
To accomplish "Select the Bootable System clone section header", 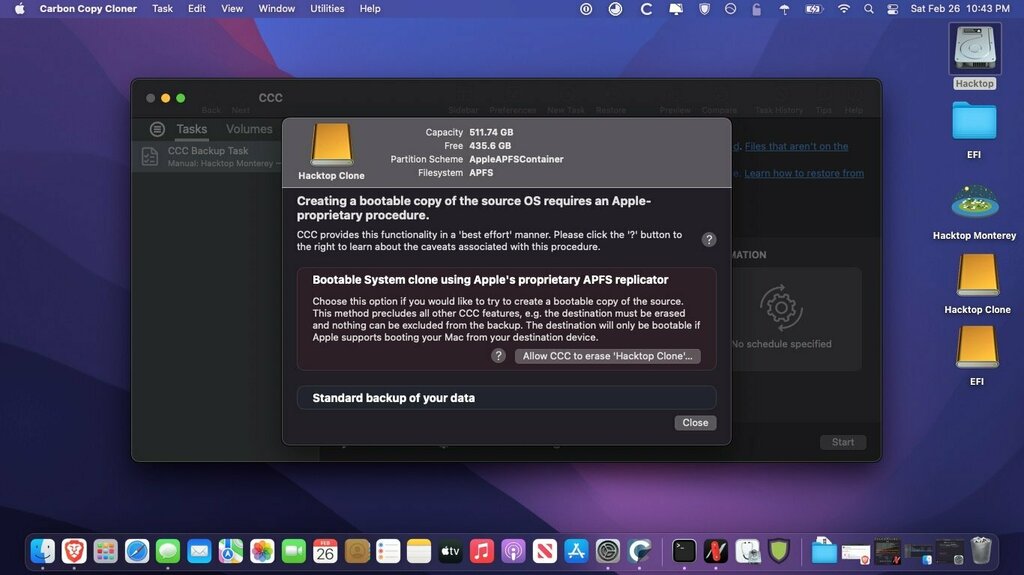I will click(490, 280).
